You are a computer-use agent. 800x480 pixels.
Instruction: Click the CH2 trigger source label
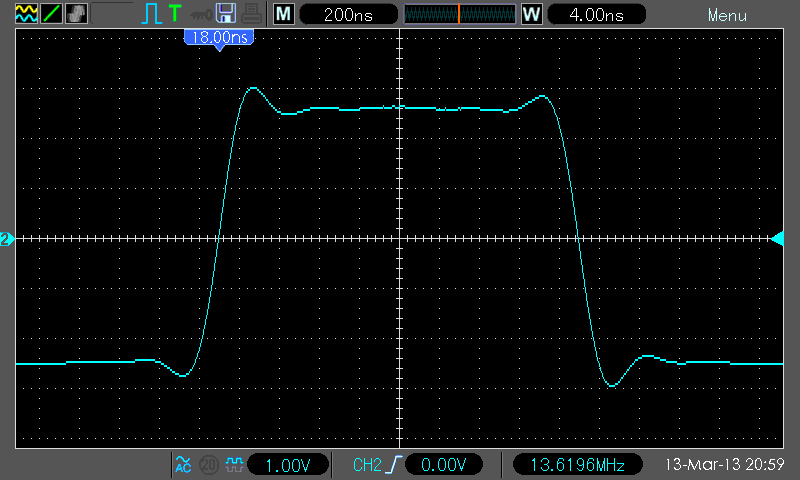[367, 465]
